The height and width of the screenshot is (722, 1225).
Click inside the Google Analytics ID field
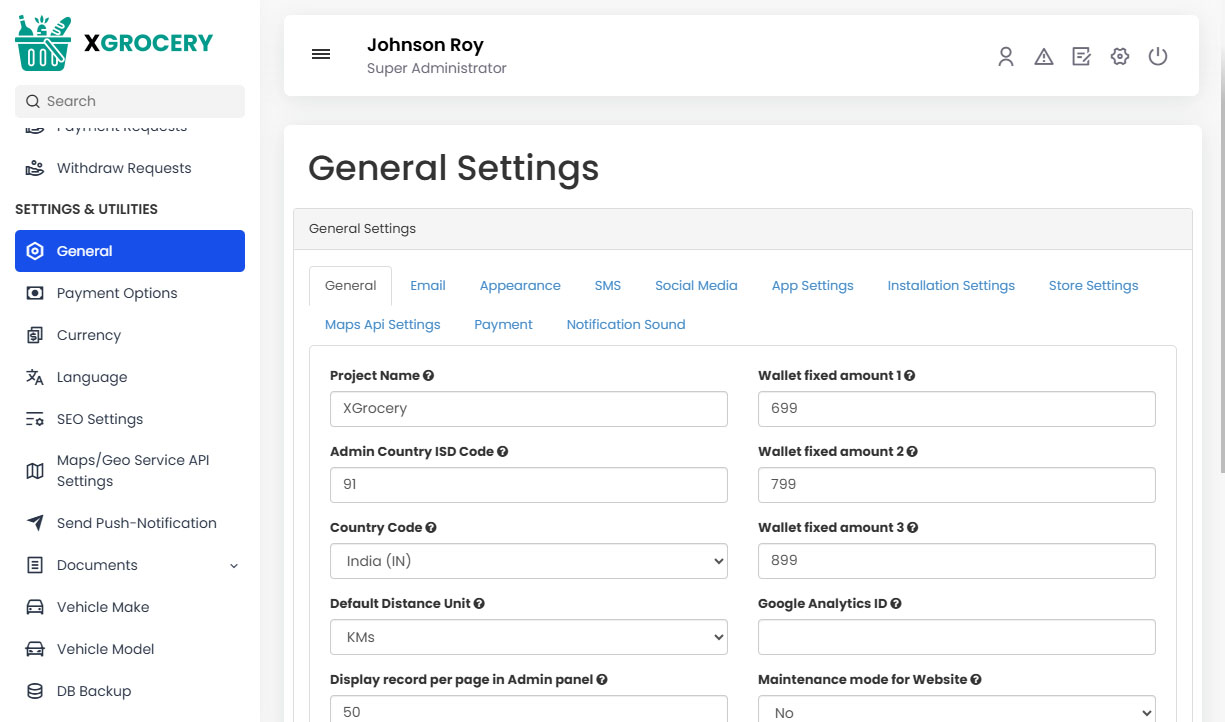956,637
